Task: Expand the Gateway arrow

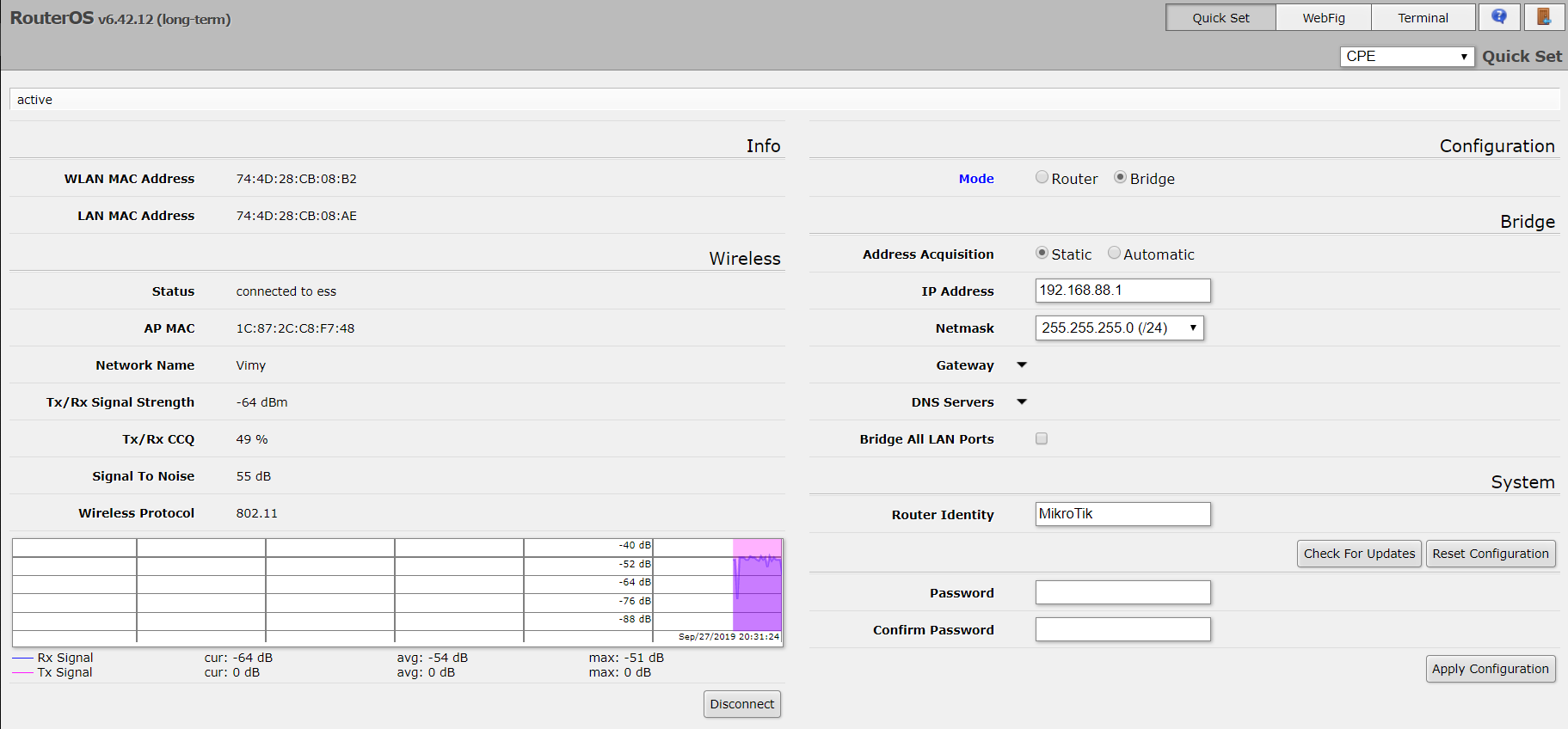Action: coord(1022,365)
